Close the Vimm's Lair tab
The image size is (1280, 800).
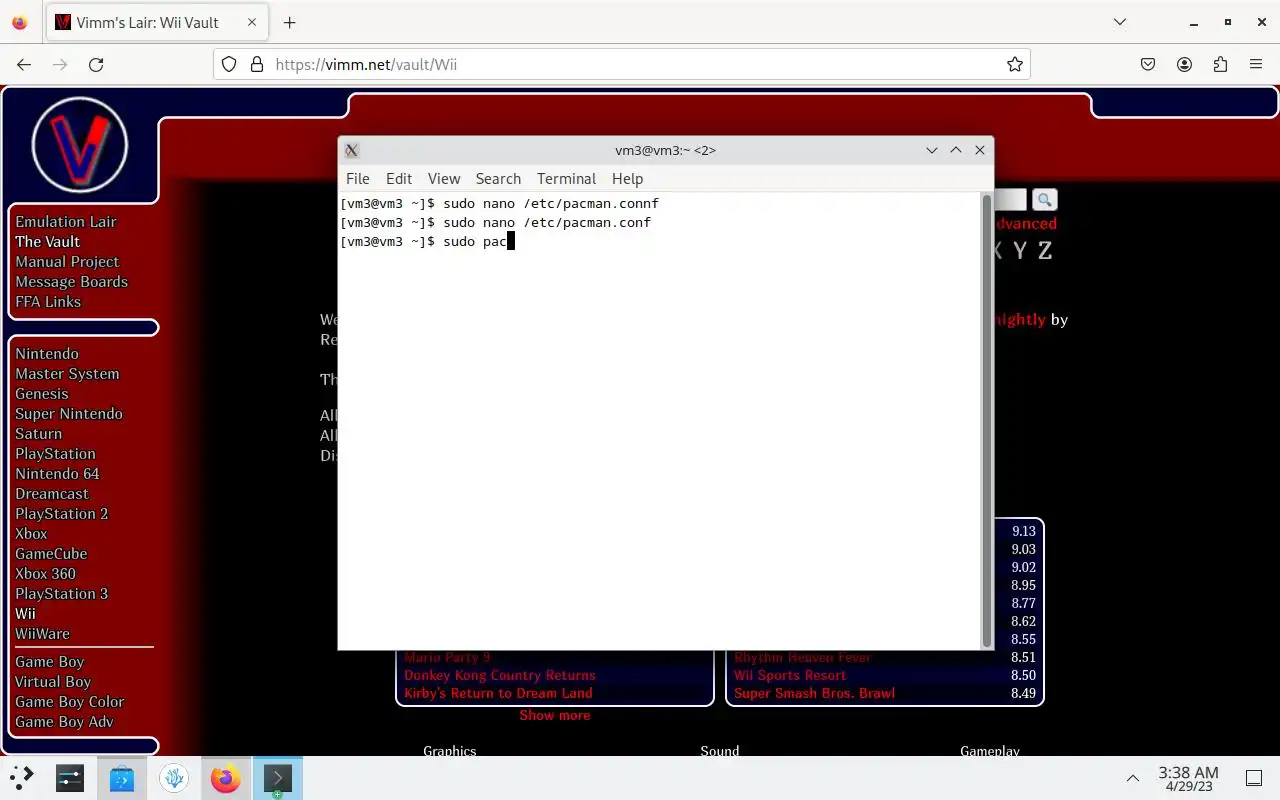(x=250, y=22)
